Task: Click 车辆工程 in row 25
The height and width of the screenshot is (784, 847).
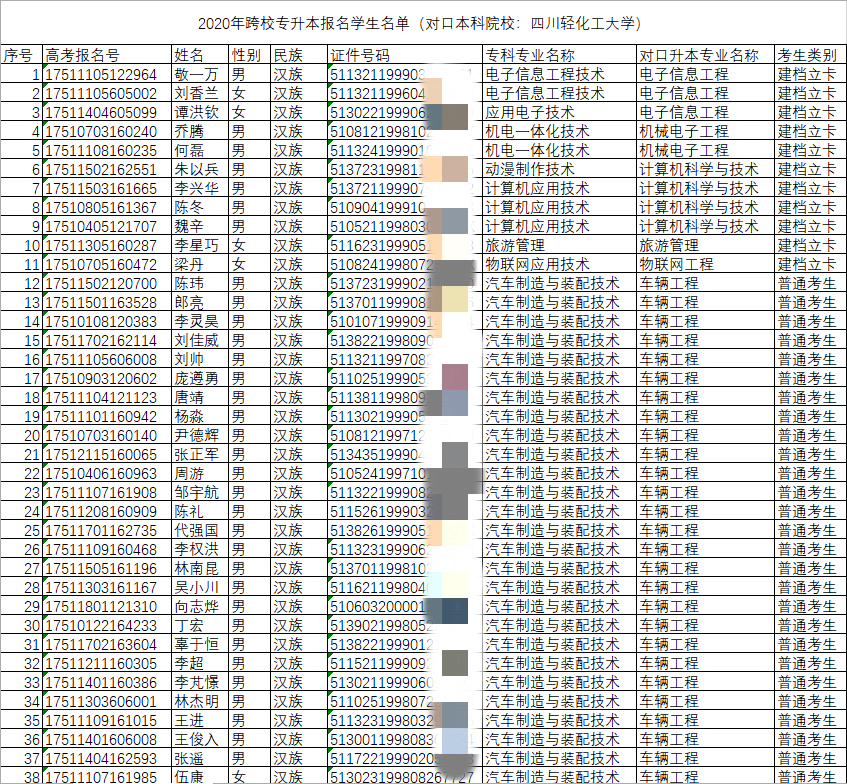Action: pos(669,530)
